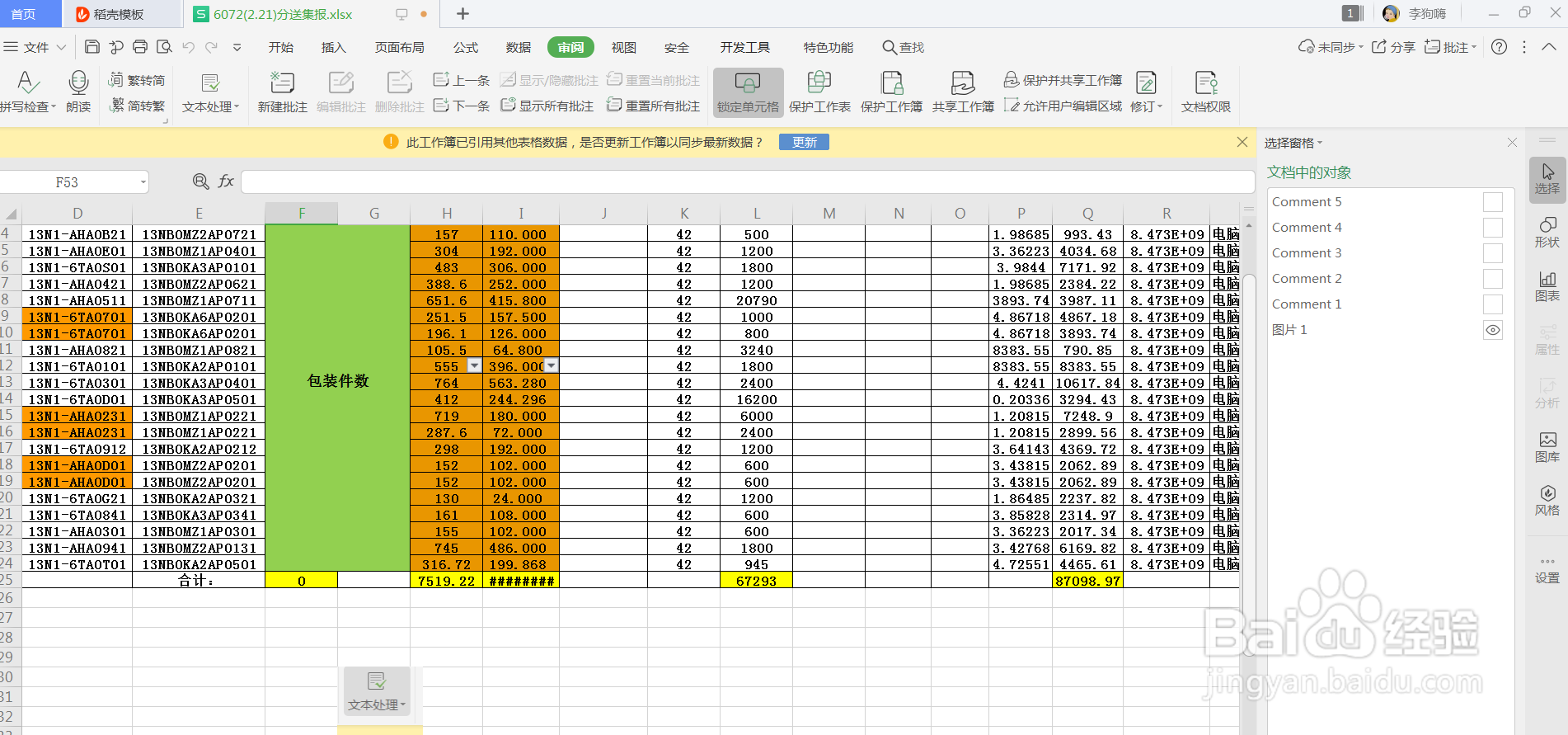Select column F header

click(x=301, y=213)
